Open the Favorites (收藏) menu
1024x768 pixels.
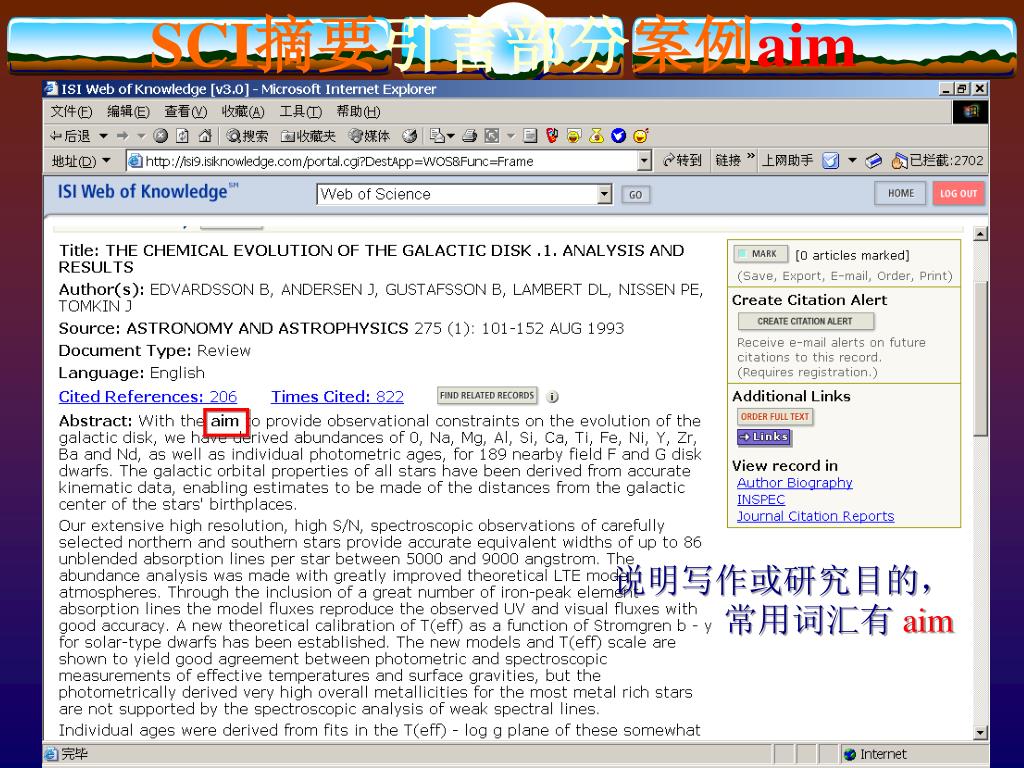pos(242,112)
